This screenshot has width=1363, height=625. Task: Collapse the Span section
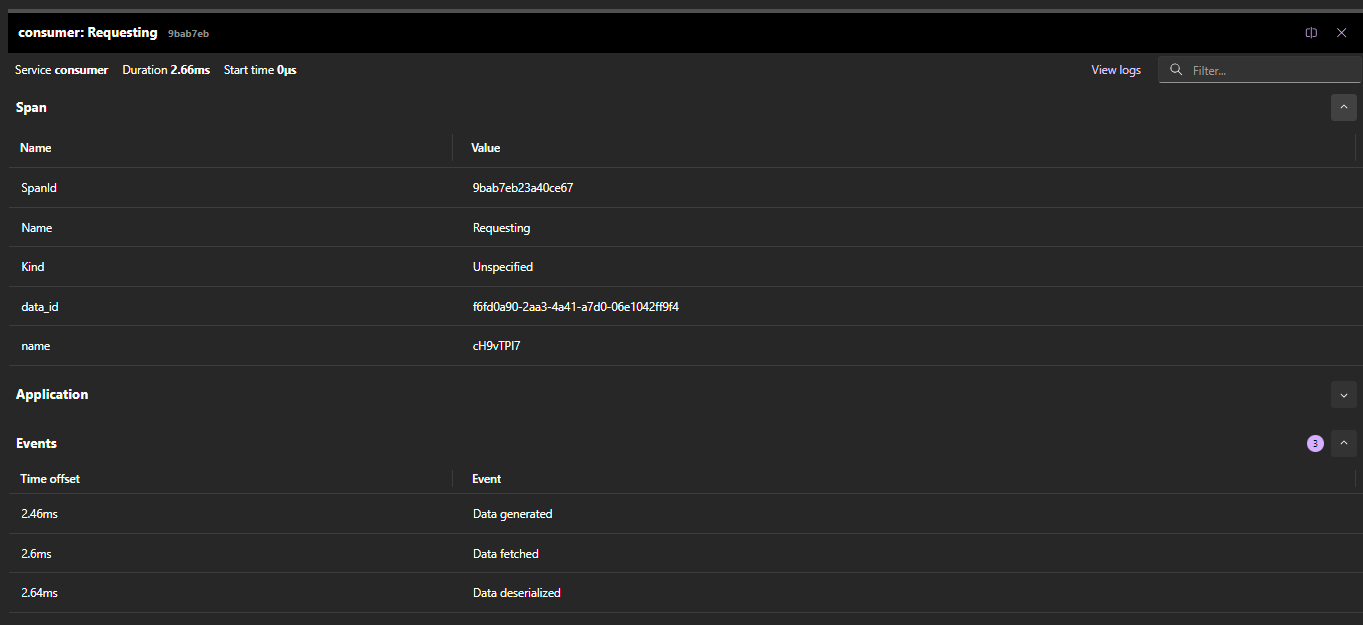[x=1343, y=107]
